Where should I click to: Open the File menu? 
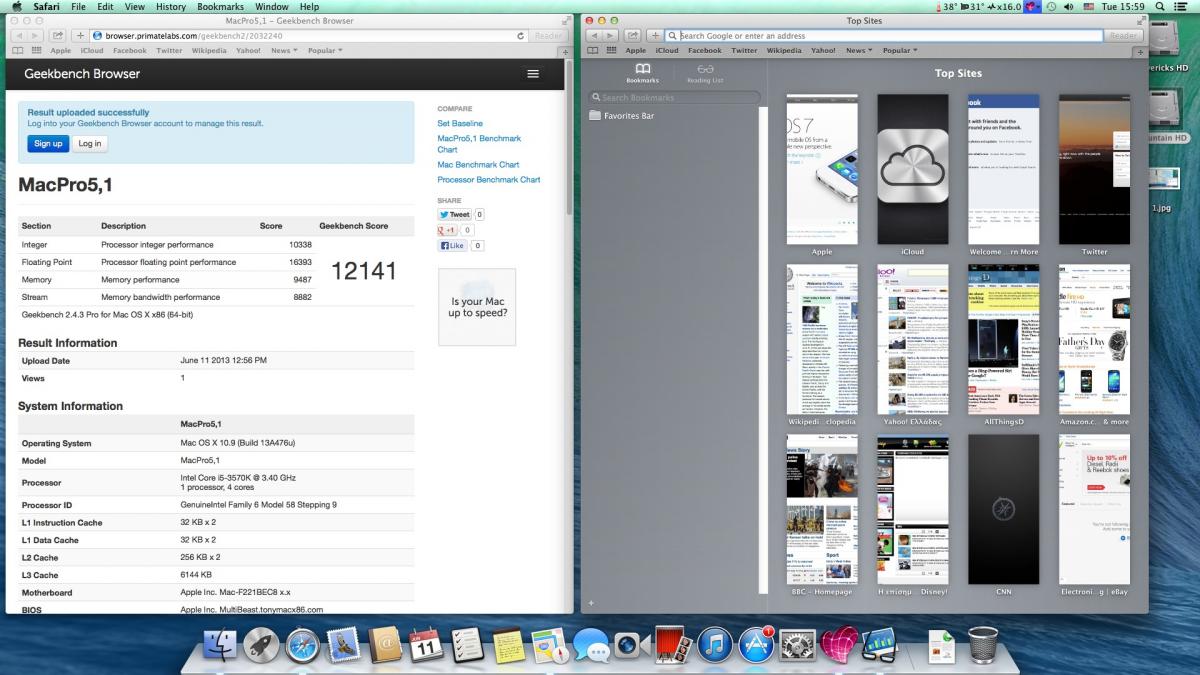tap(79, 6)
